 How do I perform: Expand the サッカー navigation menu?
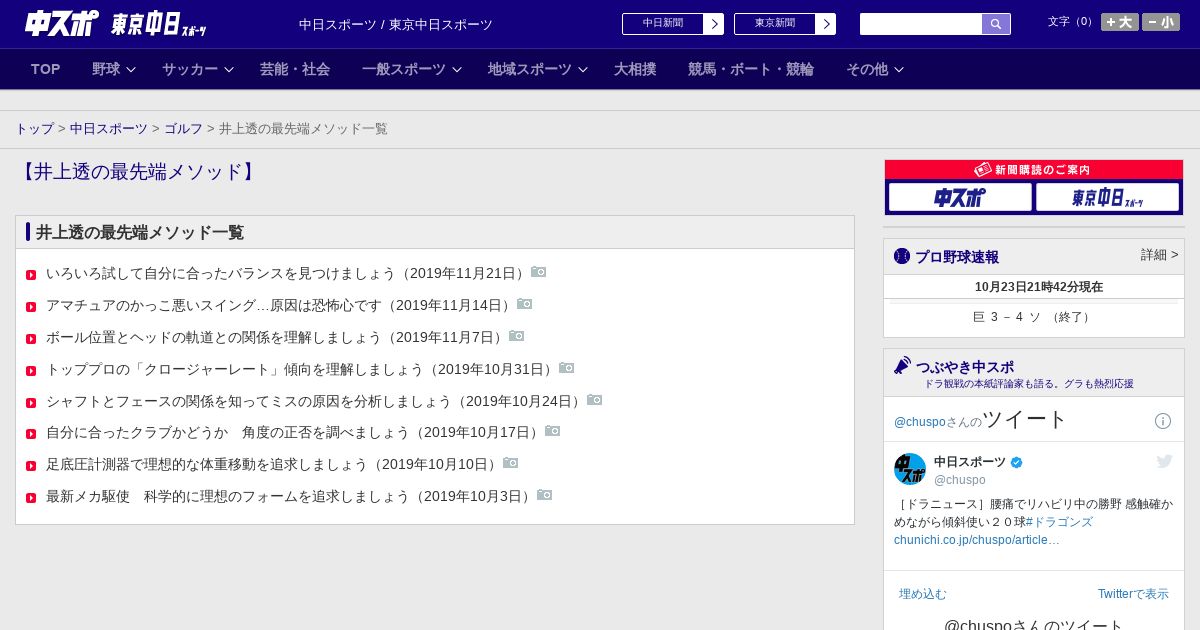point(198,69)
